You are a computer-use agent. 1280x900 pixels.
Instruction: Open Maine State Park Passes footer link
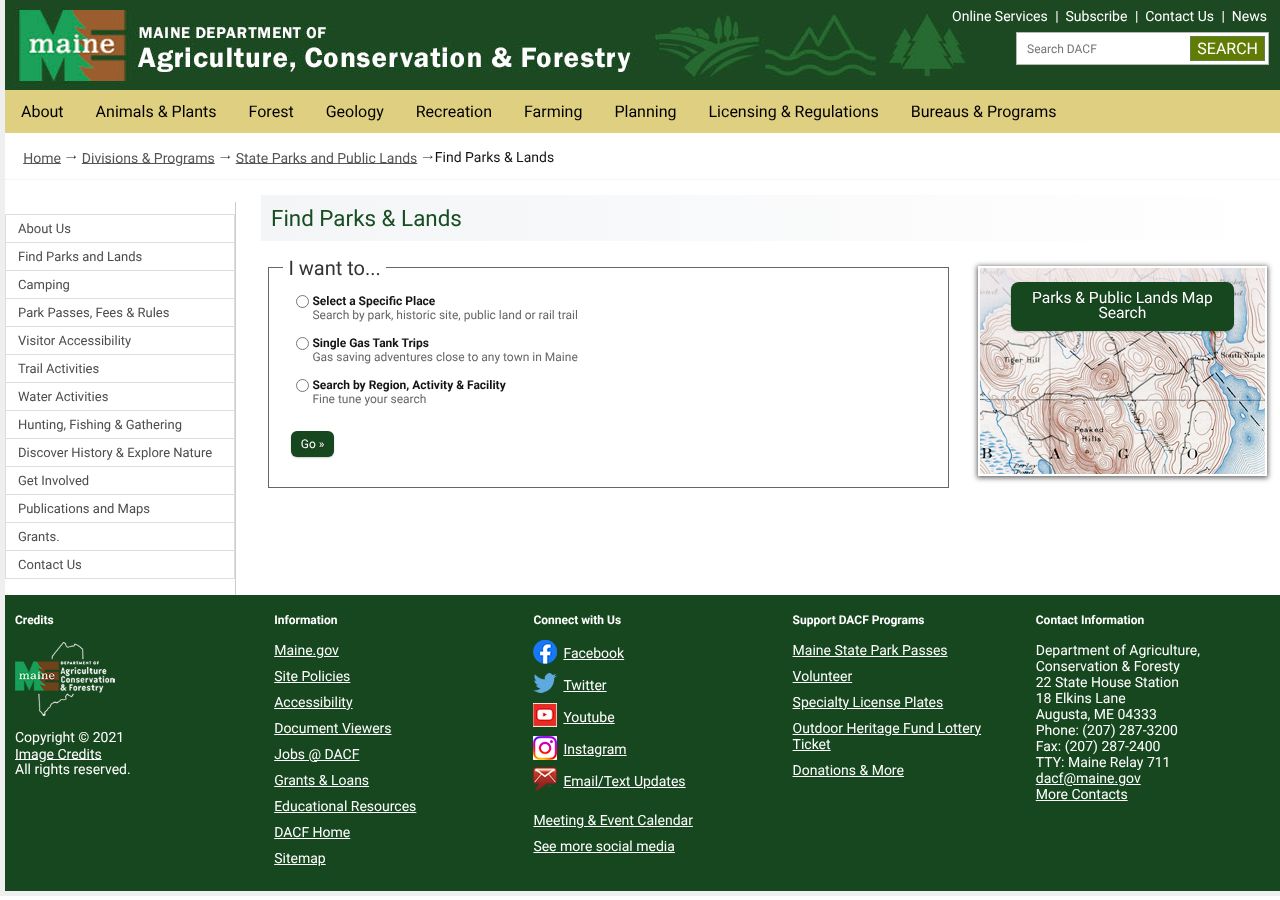(870, 650)
